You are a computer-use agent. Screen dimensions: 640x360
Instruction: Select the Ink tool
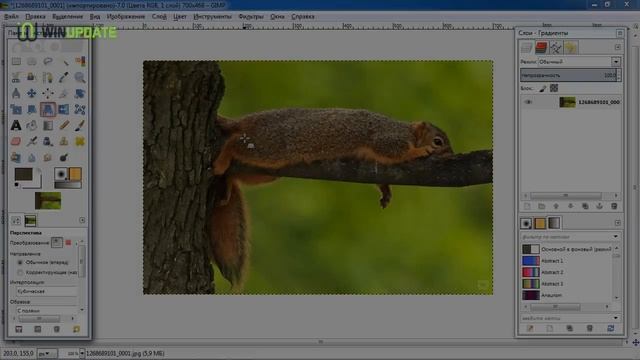click(48, 141)
